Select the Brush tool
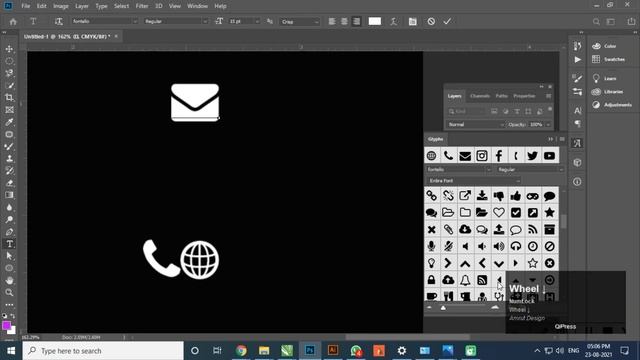Viewport: 640px width, 360px height. 9,147
